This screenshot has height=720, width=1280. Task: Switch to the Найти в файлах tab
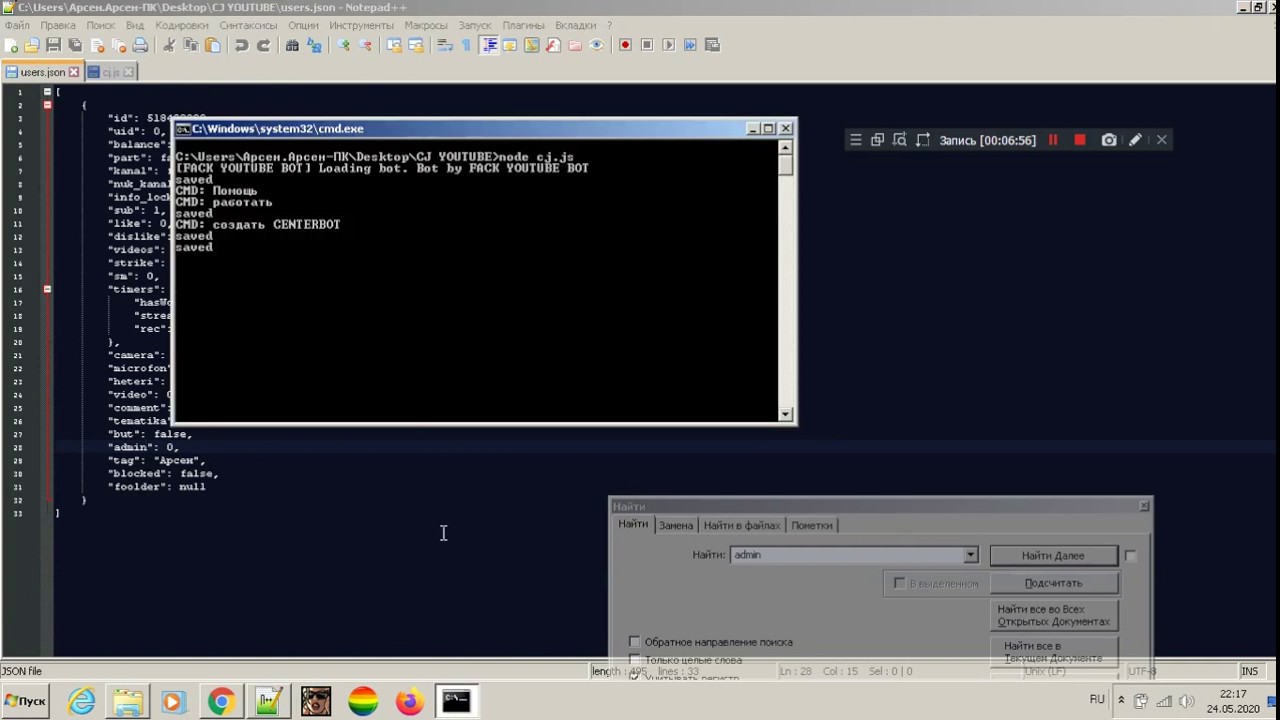742,525
